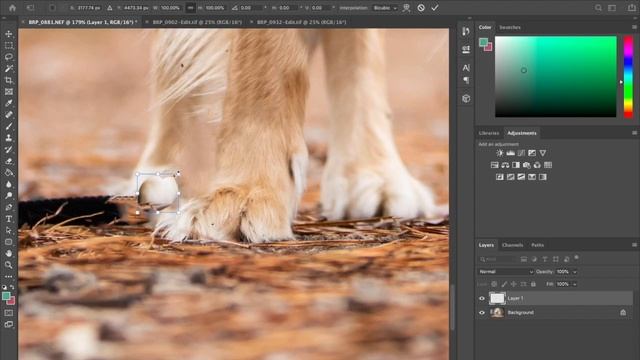Switch to warp mode icon
This screenshot has width=640, height=360.
[x=406, y=7]
